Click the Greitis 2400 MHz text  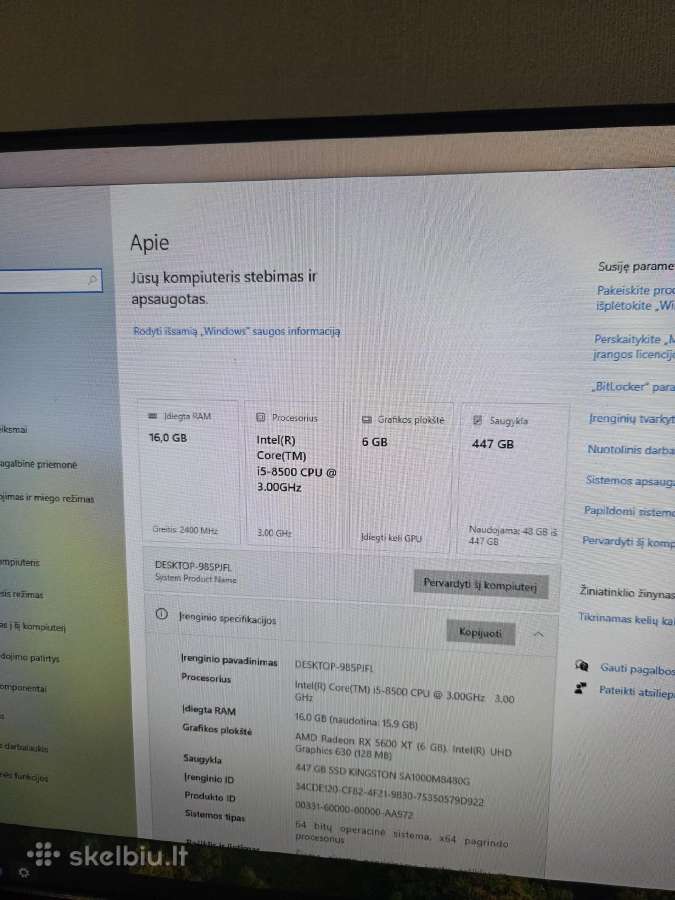[185, 530]
